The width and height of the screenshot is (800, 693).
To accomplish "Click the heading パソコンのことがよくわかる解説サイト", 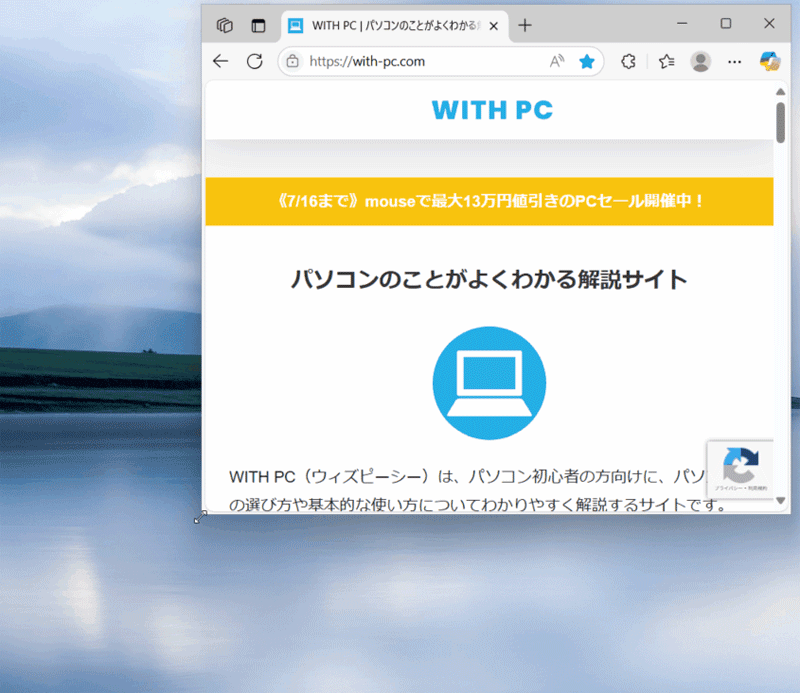I will [489, 279].
